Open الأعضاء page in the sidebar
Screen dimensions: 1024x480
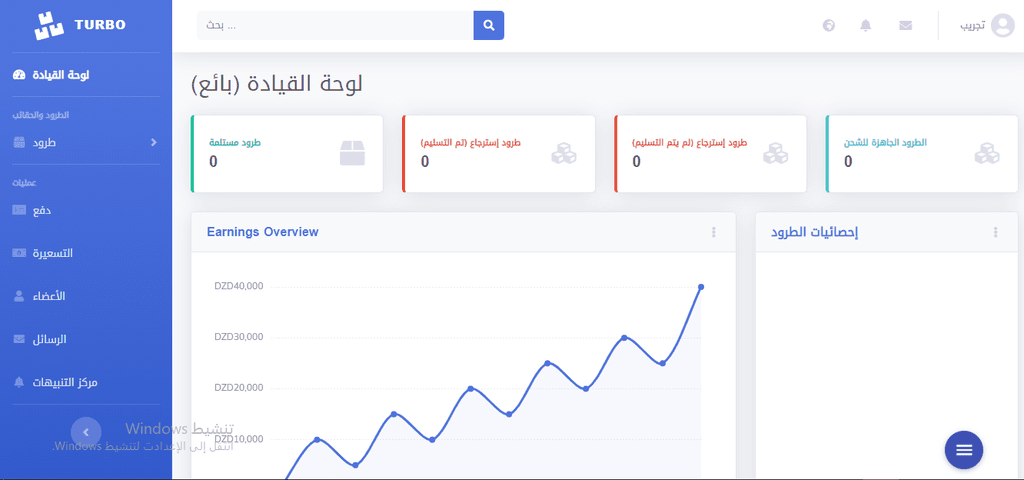(39, 296)
